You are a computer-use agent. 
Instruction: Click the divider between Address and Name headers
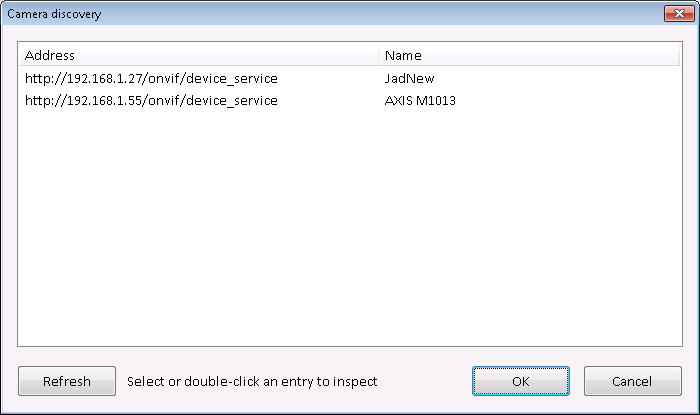pyautogui.click(x=380, y=56)
